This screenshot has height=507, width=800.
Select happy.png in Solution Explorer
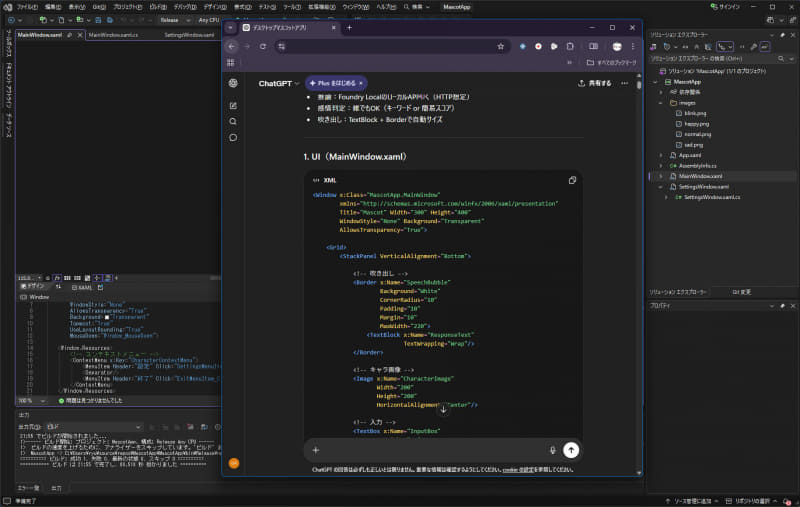(x=696, y=124)
